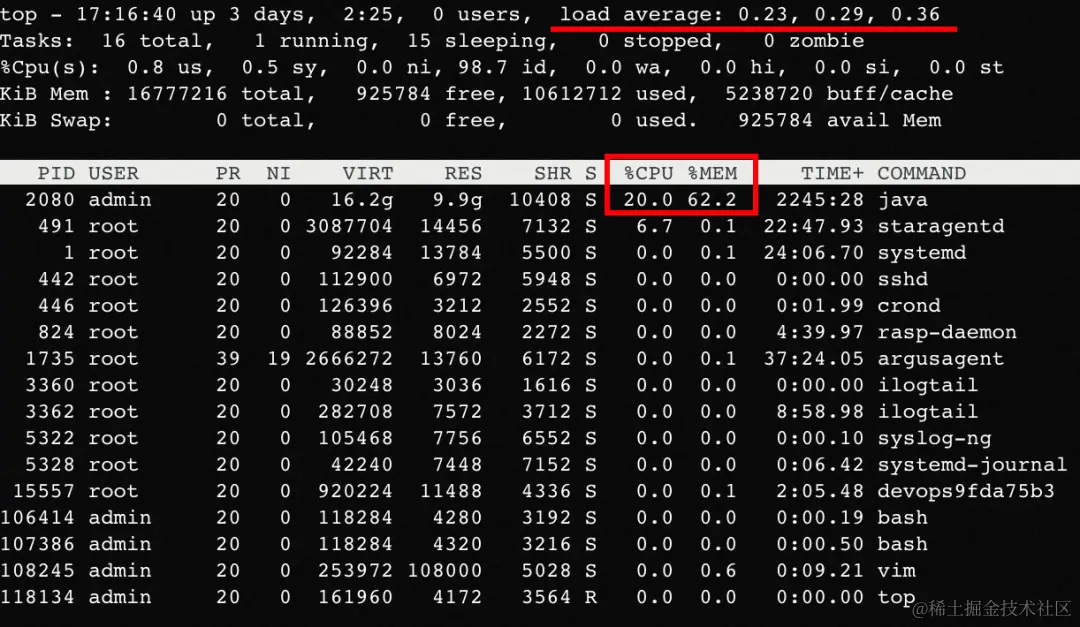Click the 16777216 total memory value
Image resolution: width=1080 pixels, height=627 pixels.
(177, 94)
